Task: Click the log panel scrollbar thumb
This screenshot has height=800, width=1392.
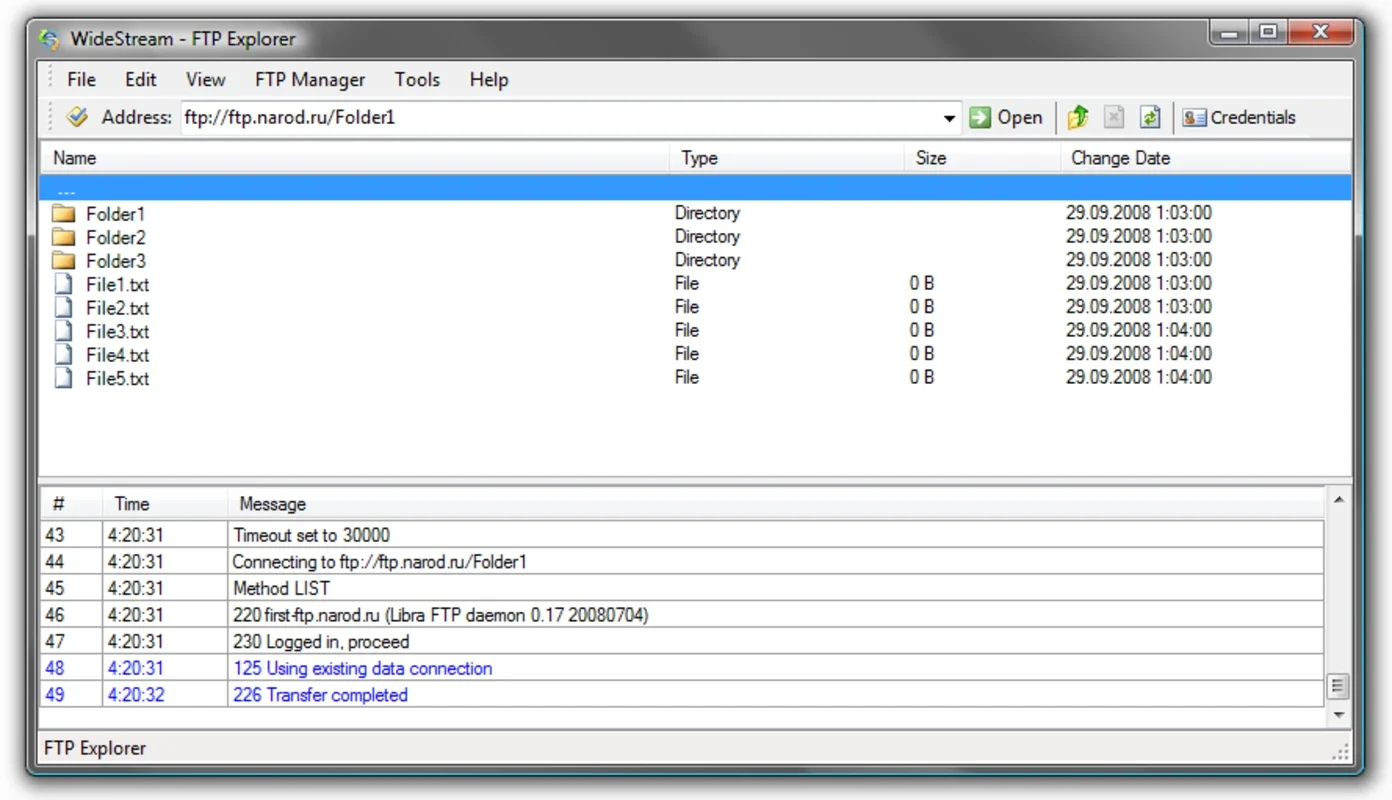Action: 1339,686
